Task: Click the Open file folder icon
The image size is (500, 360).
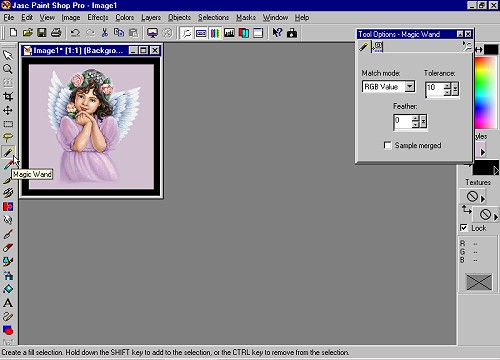Action: pyautogui.click(x=28, y=33)
